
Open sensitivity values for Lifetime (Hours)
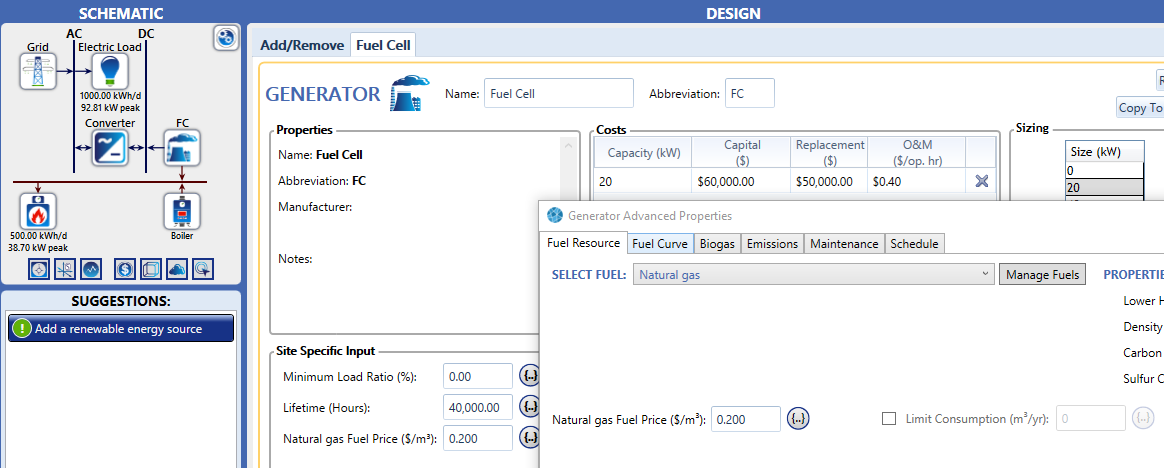point(530,407)
